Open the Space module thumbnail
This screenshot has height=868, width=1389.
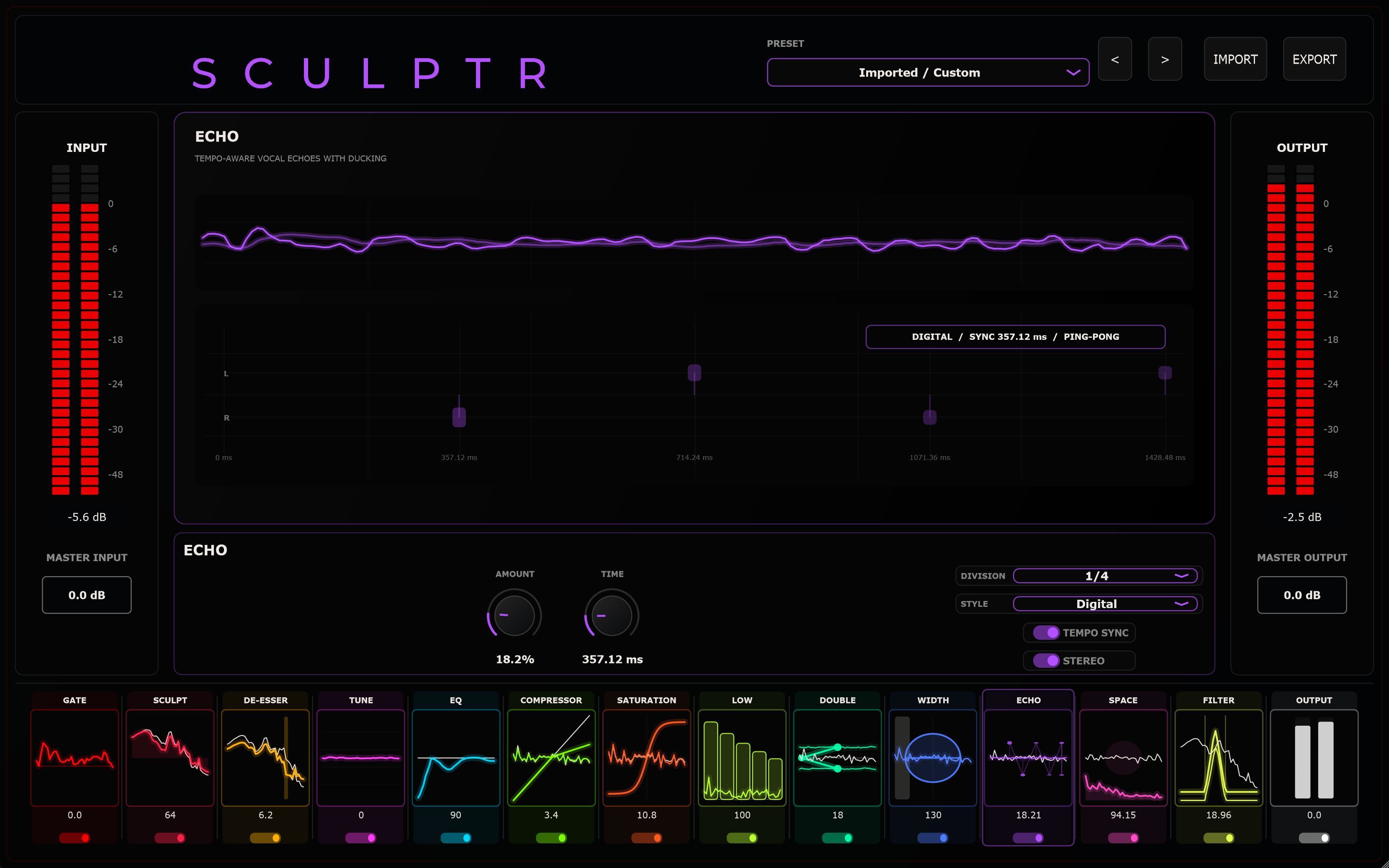1123,758
